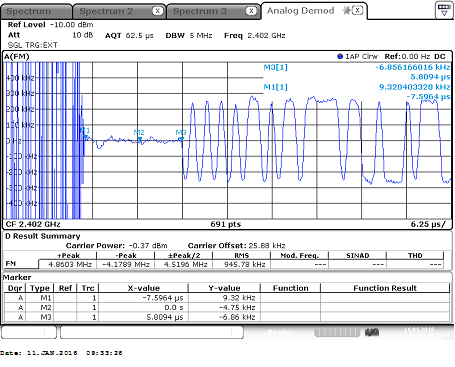Click the THD column header
This screenshot has width=455, height=367.
click(x=415, y=256)
